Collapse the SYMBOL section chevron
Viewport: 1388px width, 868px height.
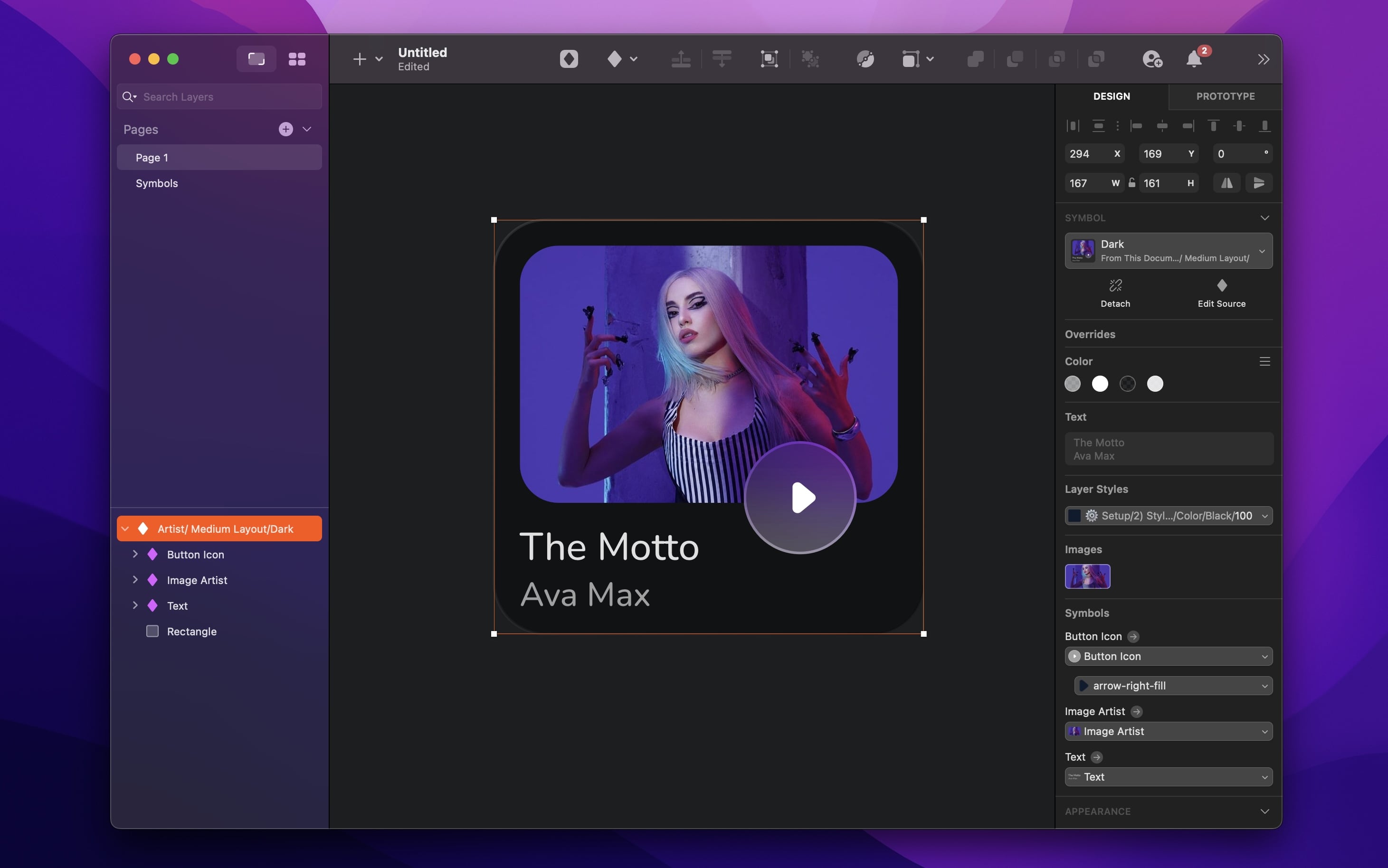tap(1265, 217)
